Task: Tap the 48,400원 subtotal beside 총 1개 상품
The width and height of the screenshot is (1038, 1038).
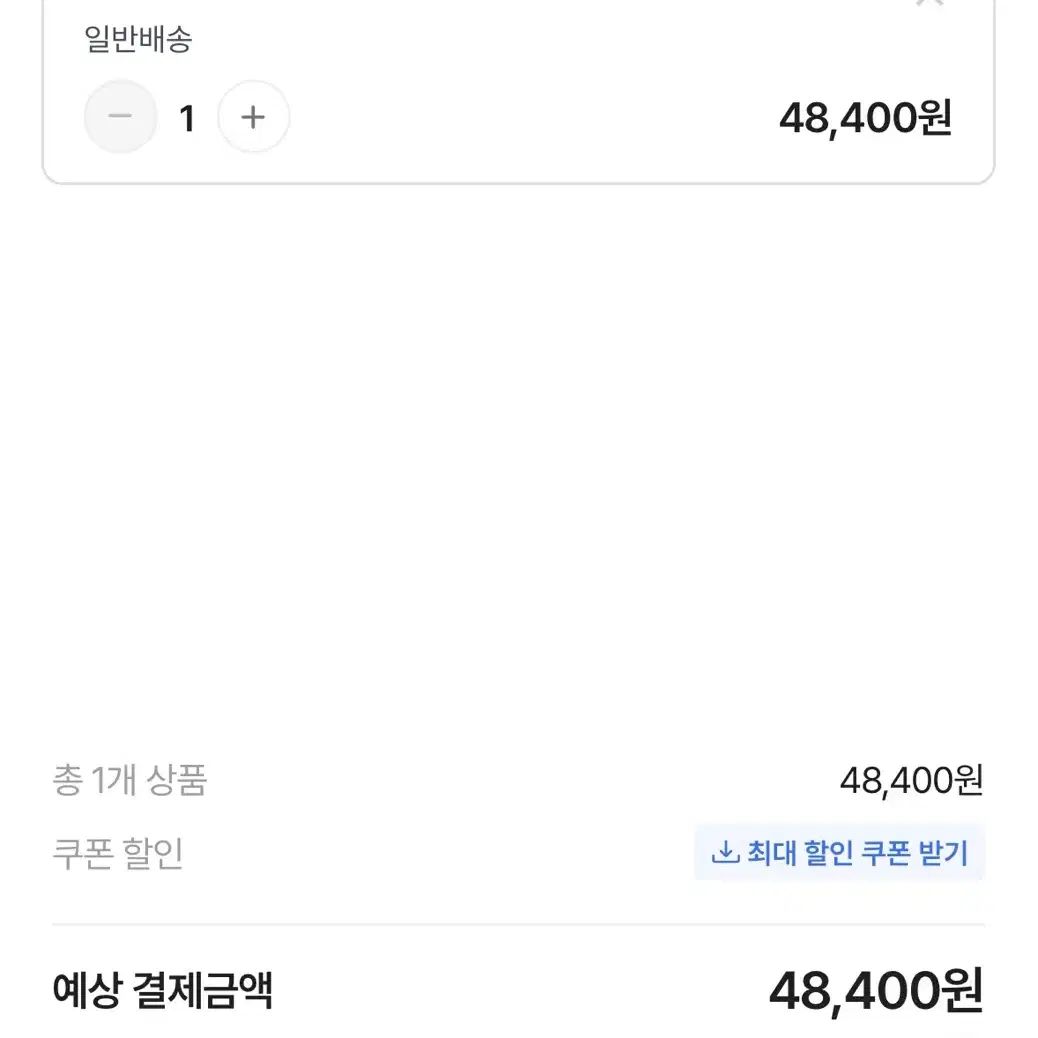Action: point(912,780)
